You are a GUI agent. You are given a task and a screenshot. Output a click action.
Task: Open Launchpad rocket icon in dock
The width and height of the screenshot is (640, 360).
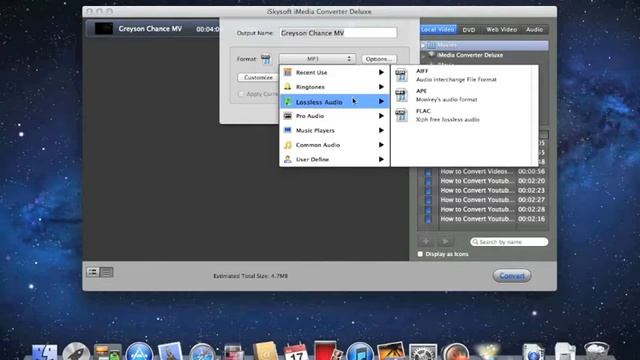coord(76,352)
